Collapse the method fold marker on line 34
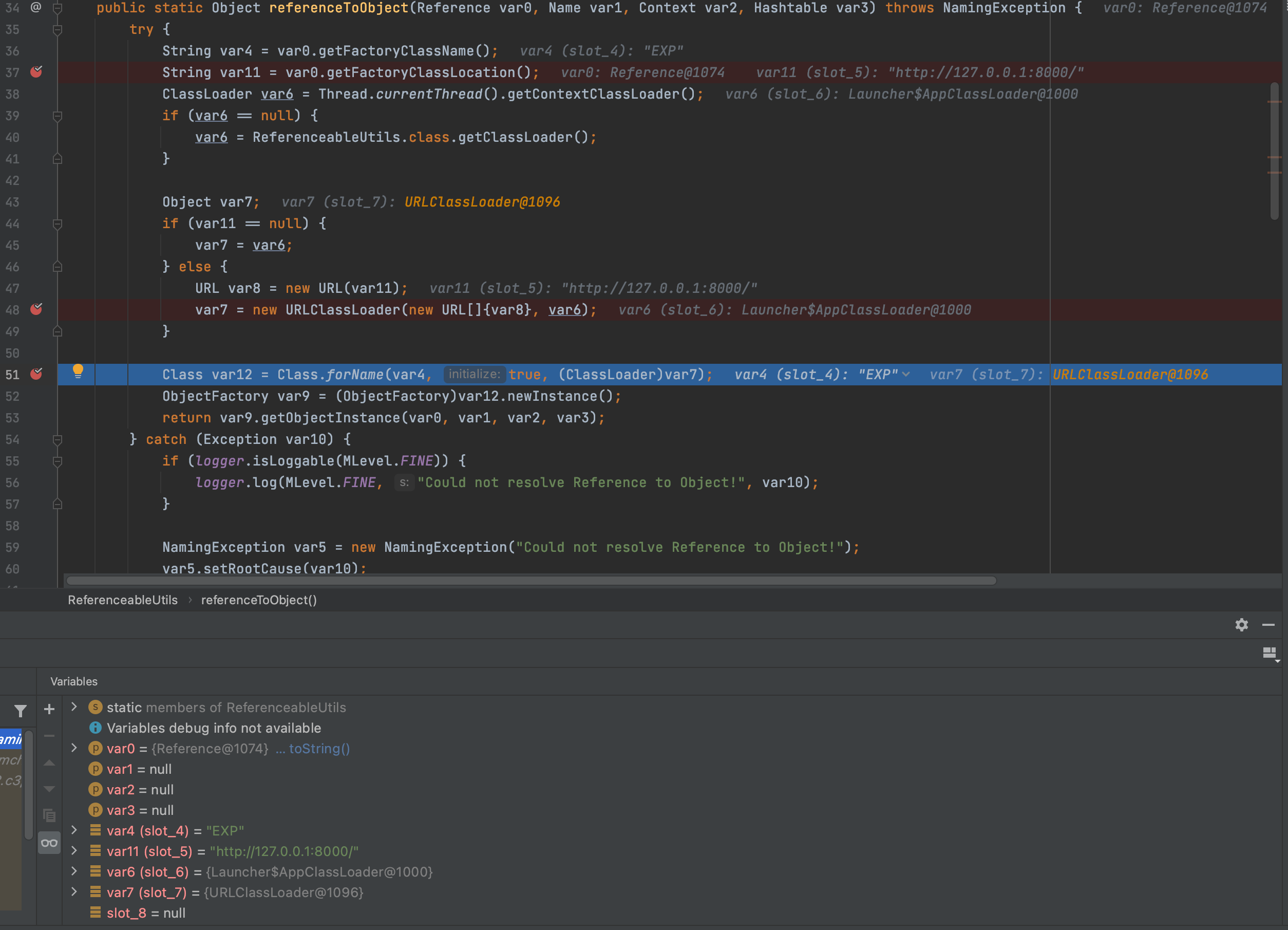 58,8
